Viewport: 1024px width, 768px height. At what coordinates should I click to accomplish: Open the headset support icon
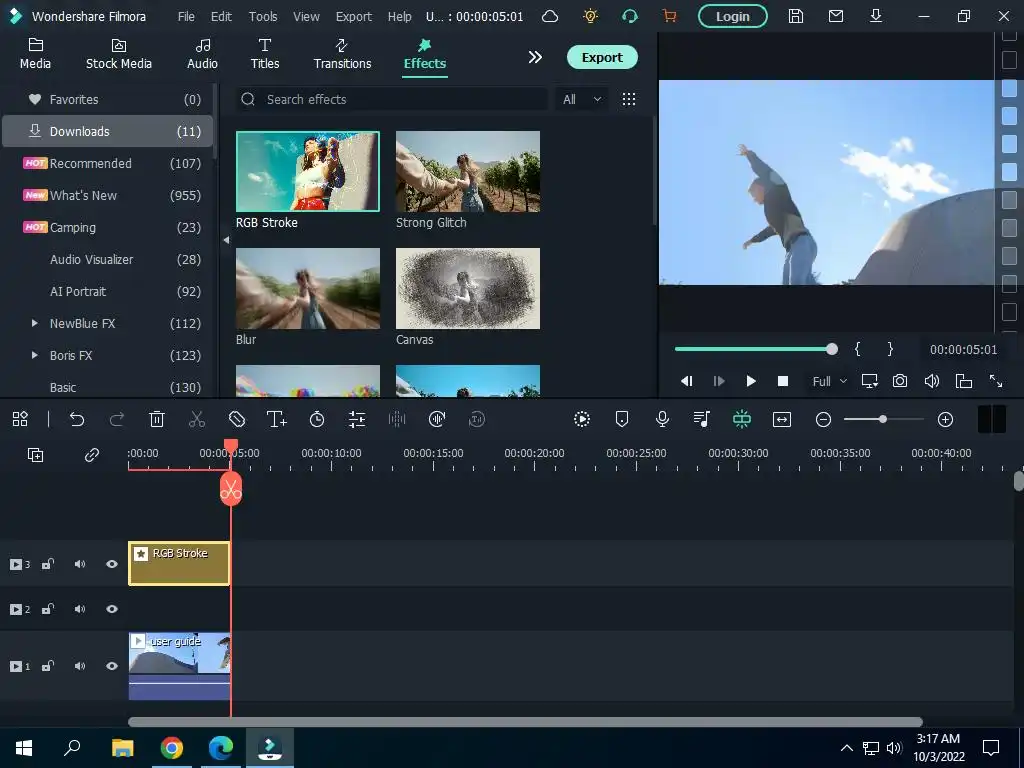coord(630,16)
